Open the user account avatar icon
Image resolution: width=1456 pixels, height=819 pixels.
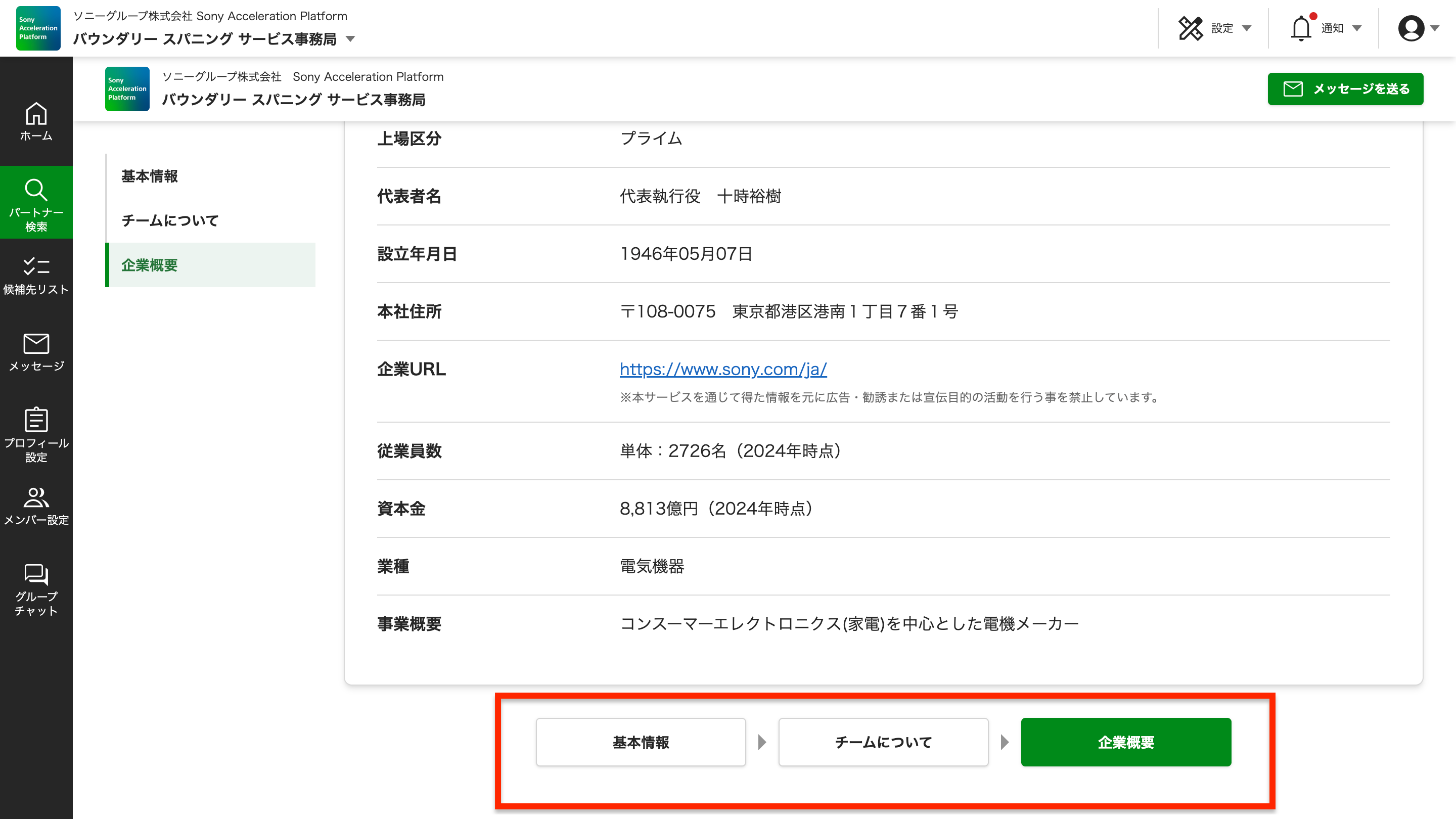tap(1412, 28)
